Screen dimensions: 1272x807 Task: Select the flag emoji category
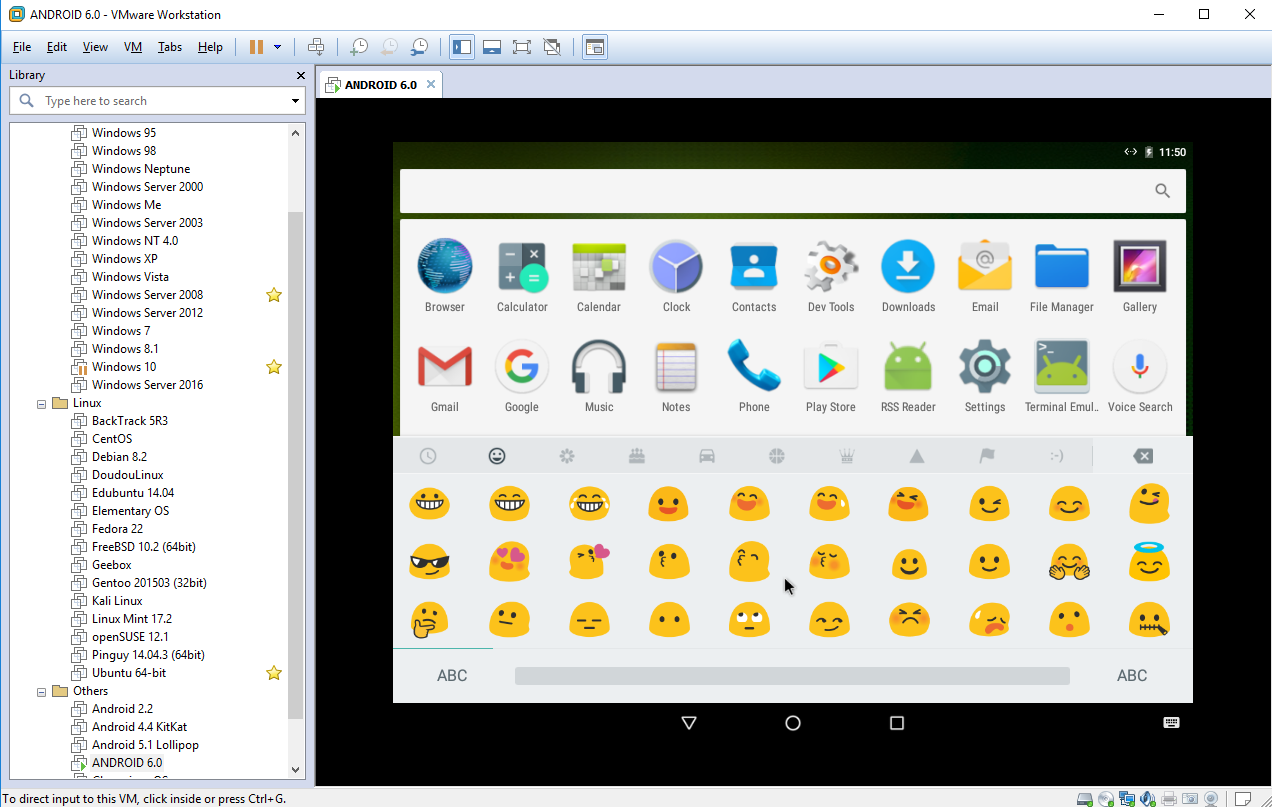(987, 456)
